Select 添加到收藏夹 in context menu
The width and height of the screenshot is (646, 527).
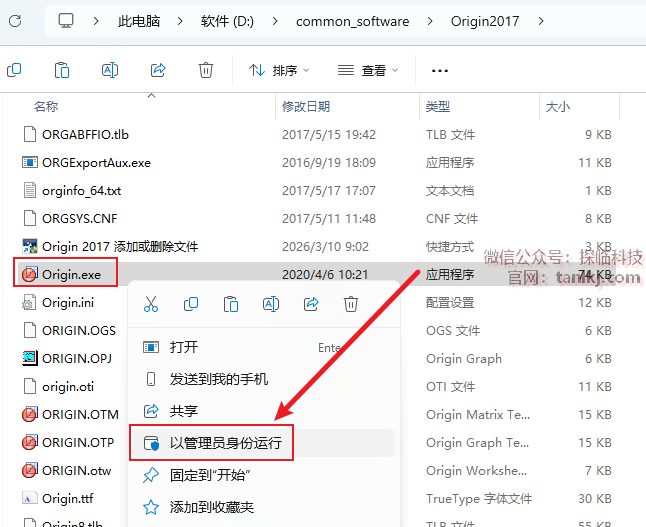[x=262, y=507]
